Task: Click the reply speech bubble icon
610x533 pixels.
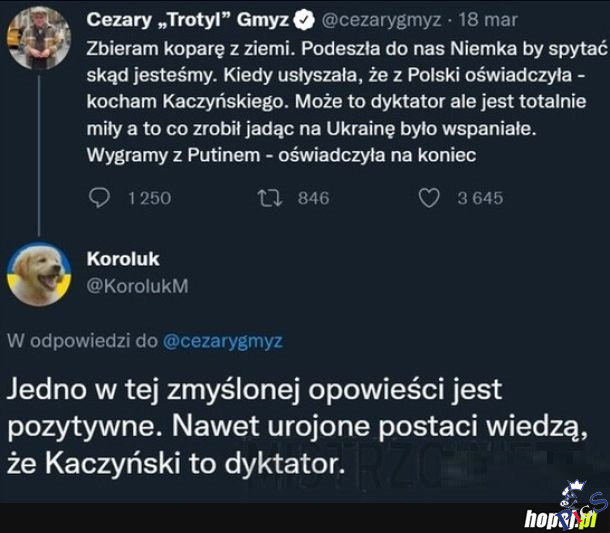Action: click(x=99, y=198)
